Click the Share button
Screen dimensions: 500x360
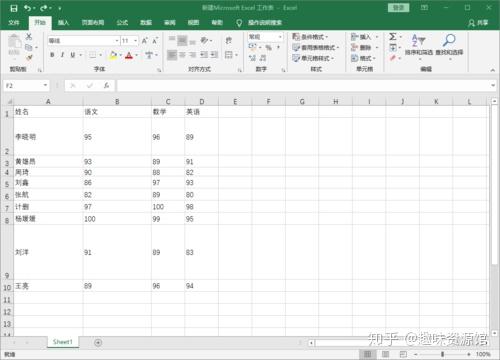click(x=478, y=23)
